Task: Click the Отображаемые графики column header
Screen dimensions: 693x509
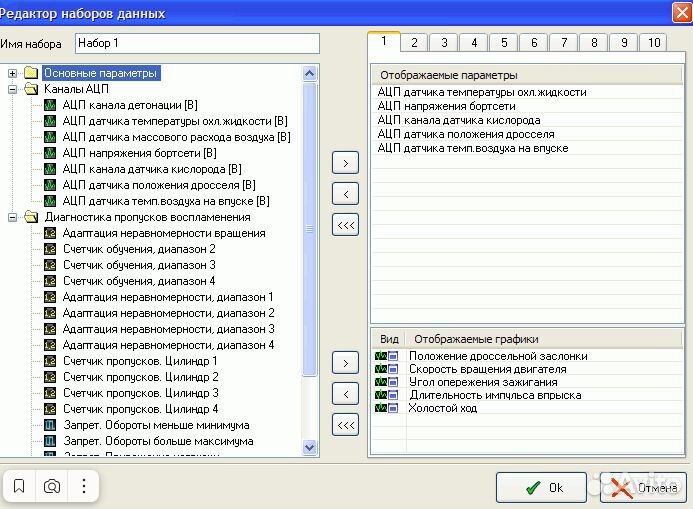Action: click(544, 339)
